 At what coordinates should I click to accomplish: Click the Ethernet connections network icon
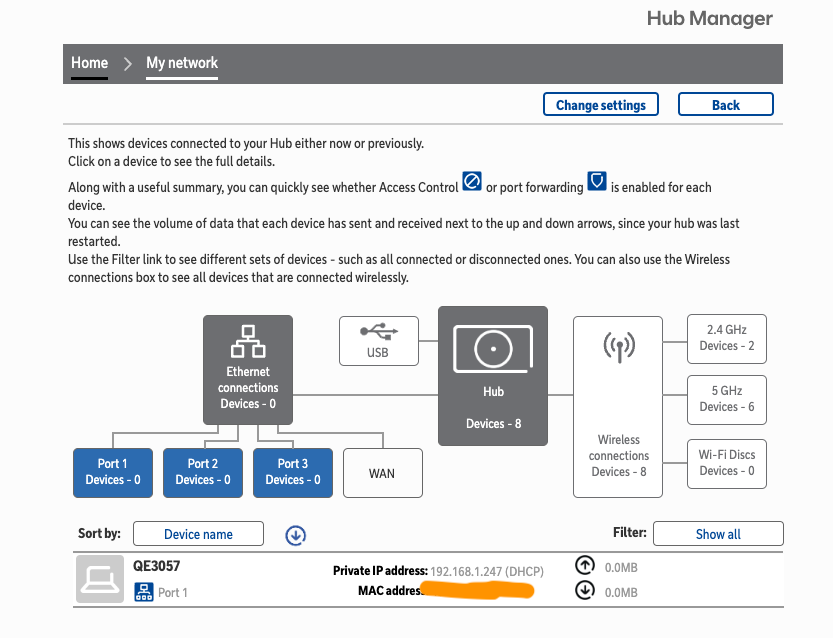coord(248,342)
